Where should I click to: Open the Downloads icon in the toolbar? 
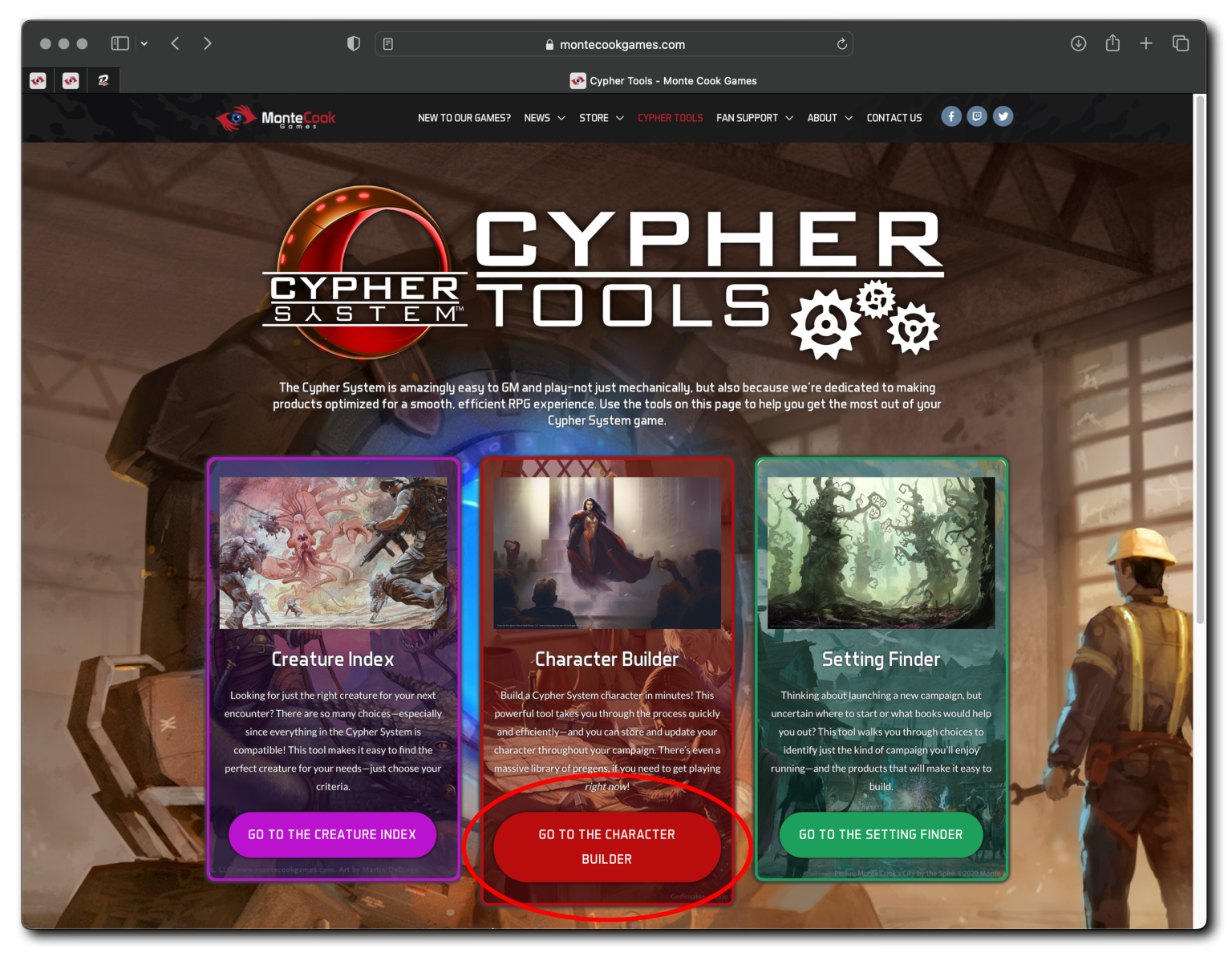click(1078, 43)
